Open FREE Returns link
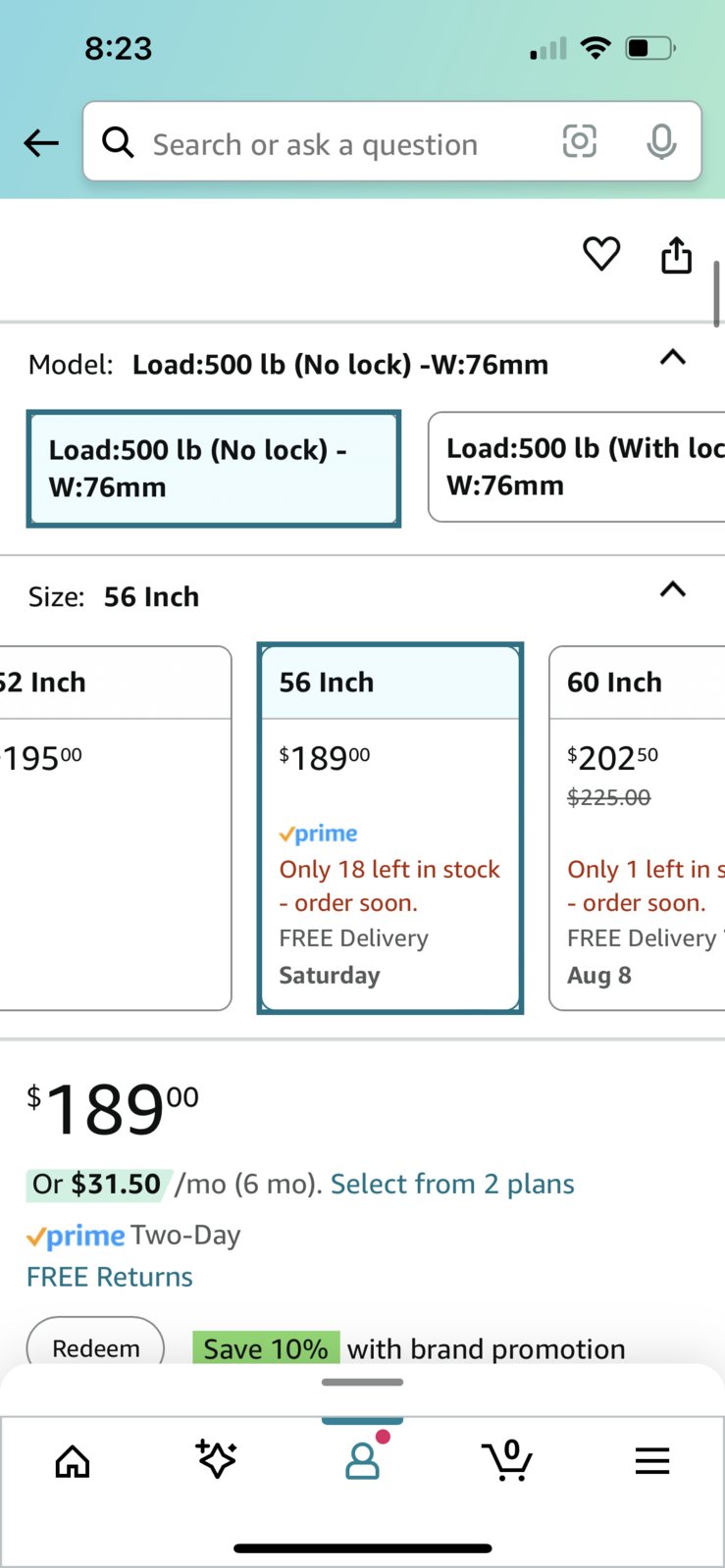This screenshot has width=725, height=1568. click(110, 1277)
